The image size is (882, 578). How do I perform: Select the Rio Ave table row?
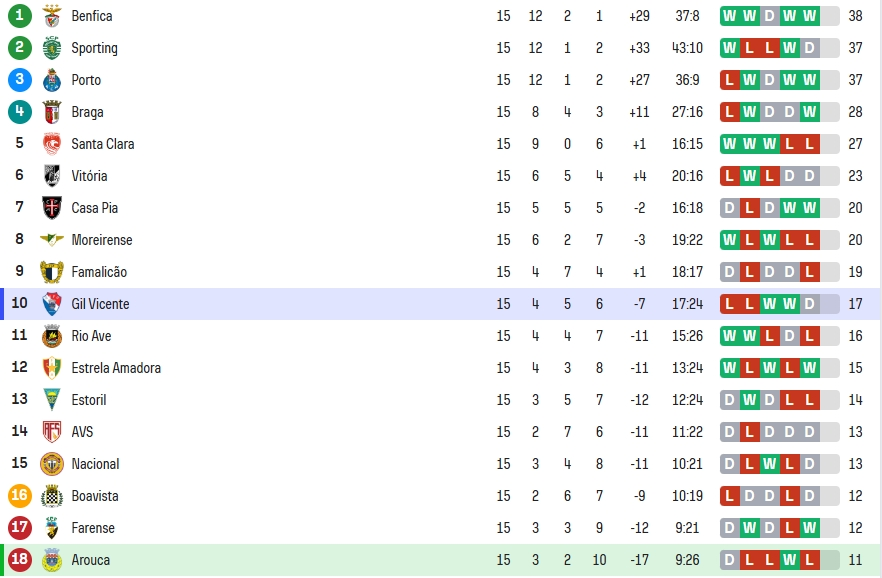(x=441, y=336)
